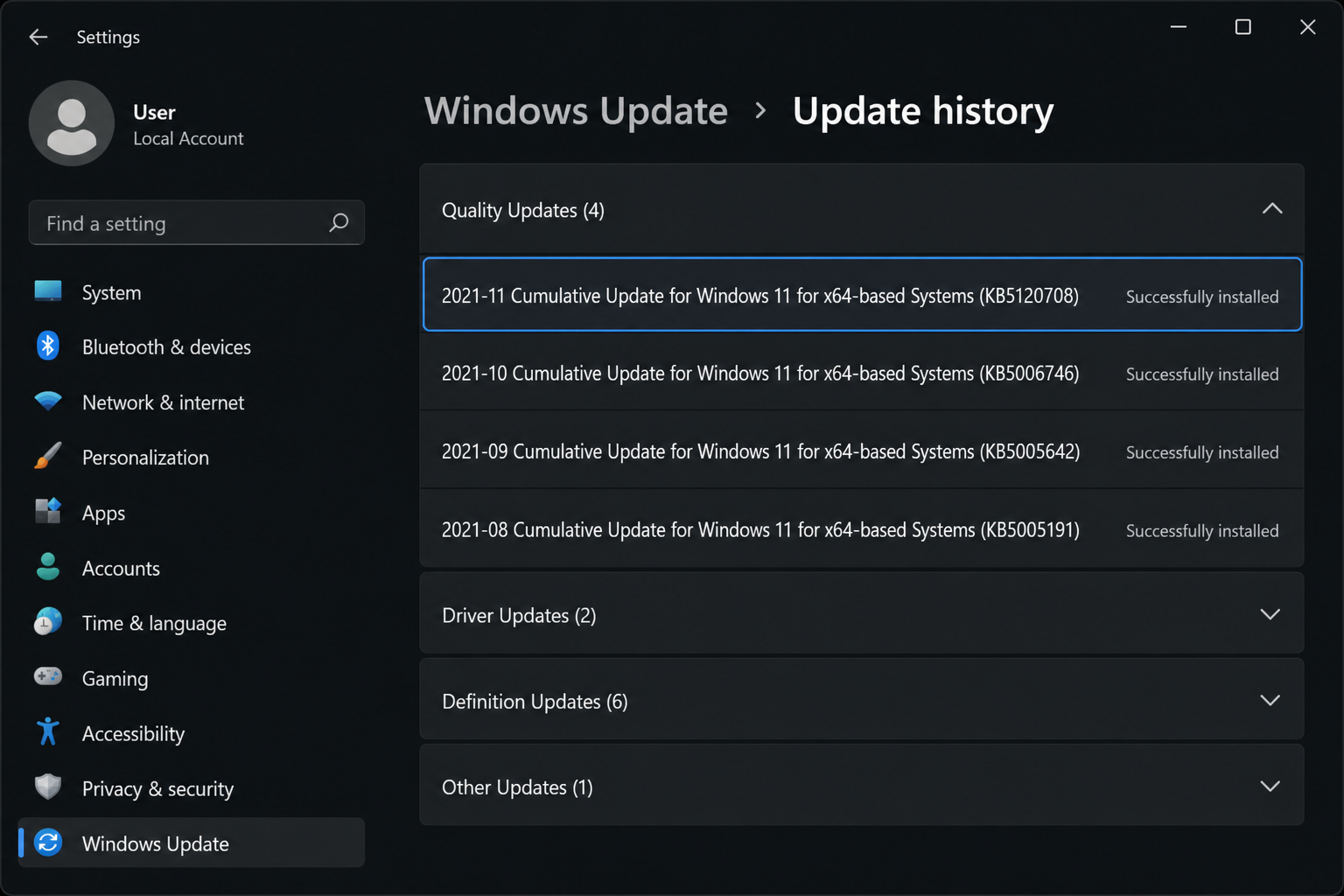Click Other Updates (1) header text
The image size is (1344, 896).
click(517, 787)
